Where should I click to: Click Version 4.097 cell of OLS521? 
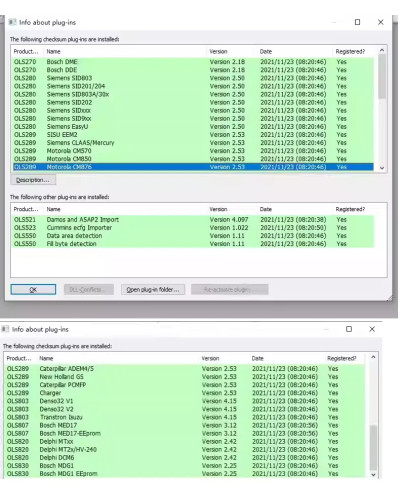point(229,220)
